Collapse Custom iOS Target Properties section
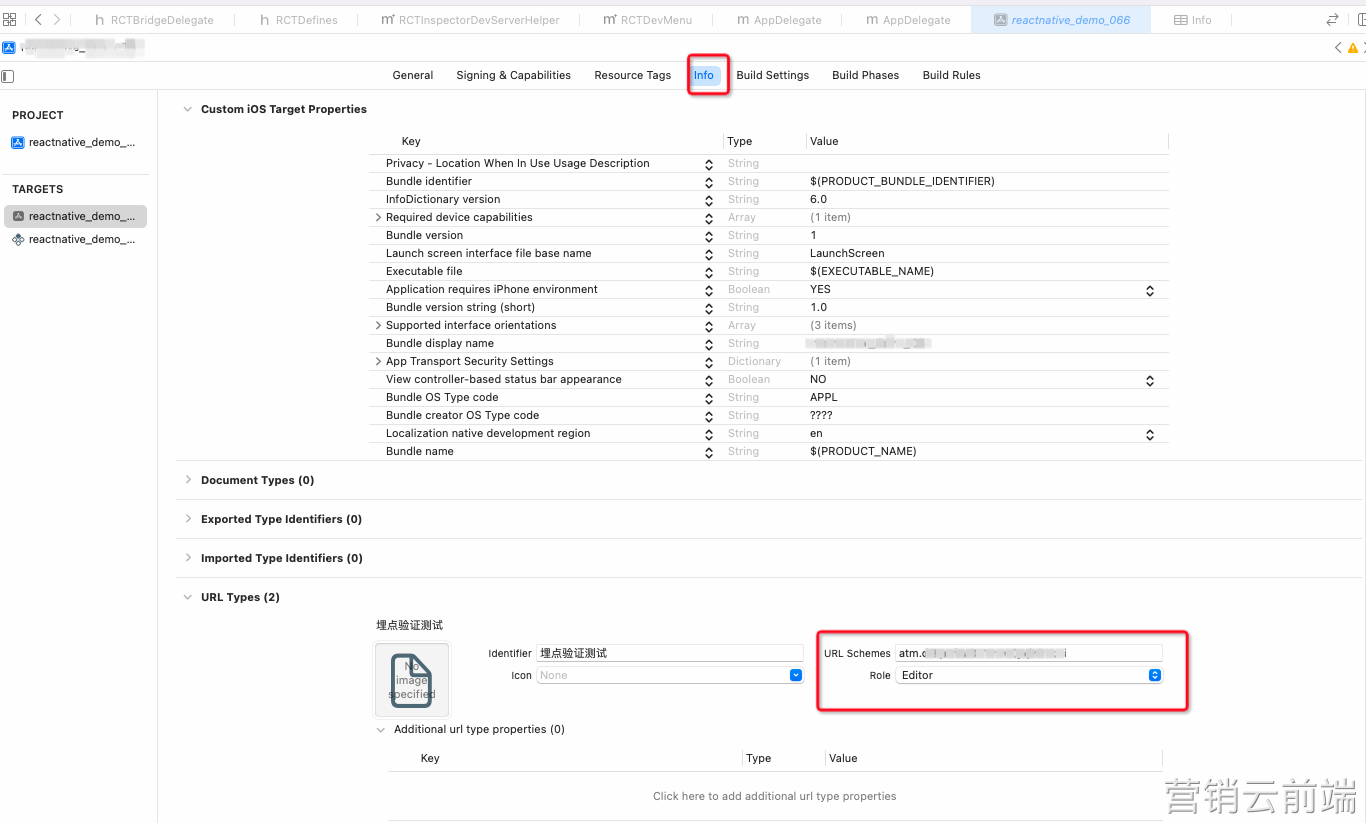1366x823 pixels. [x=187, y=109]
